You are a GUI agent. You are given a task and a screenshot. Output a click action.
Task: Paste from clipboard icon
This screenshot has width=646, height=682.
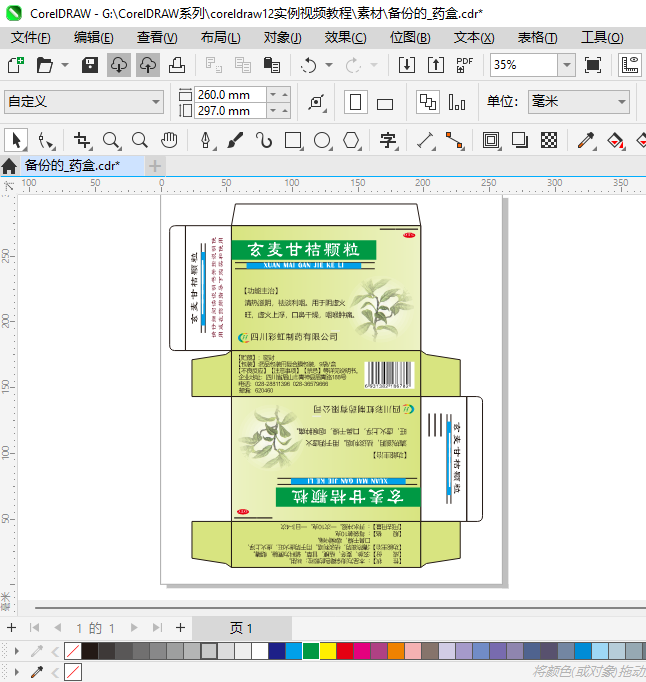pos(272,65)
